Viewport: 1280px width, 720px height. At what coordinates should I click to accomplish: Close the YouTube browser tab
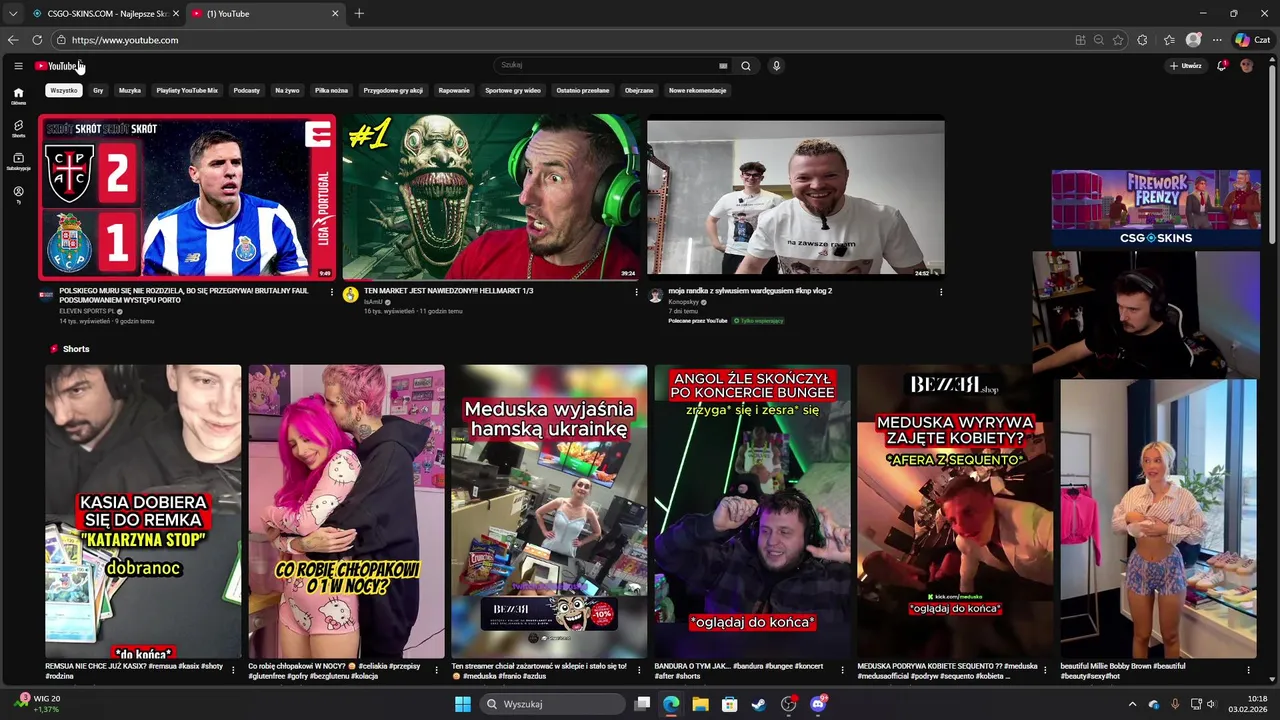pos(335,13)
